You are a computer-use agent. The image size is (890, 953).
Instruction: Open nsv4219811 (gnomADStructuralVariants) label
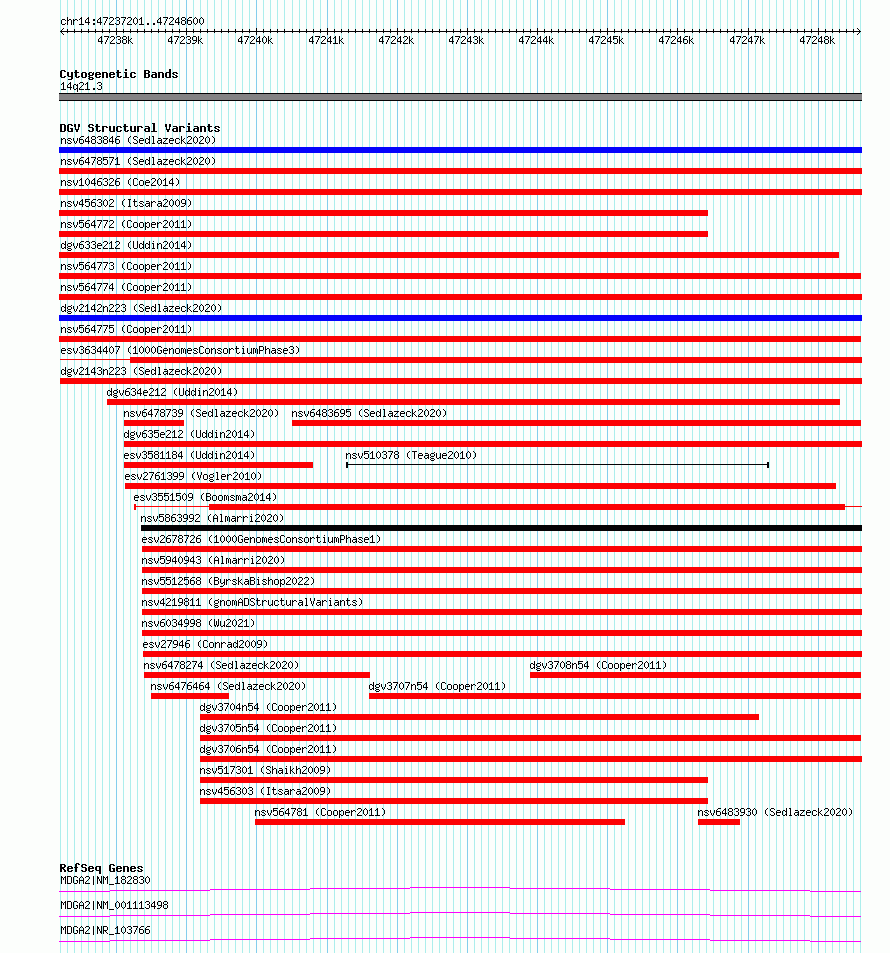coord(252,602)
